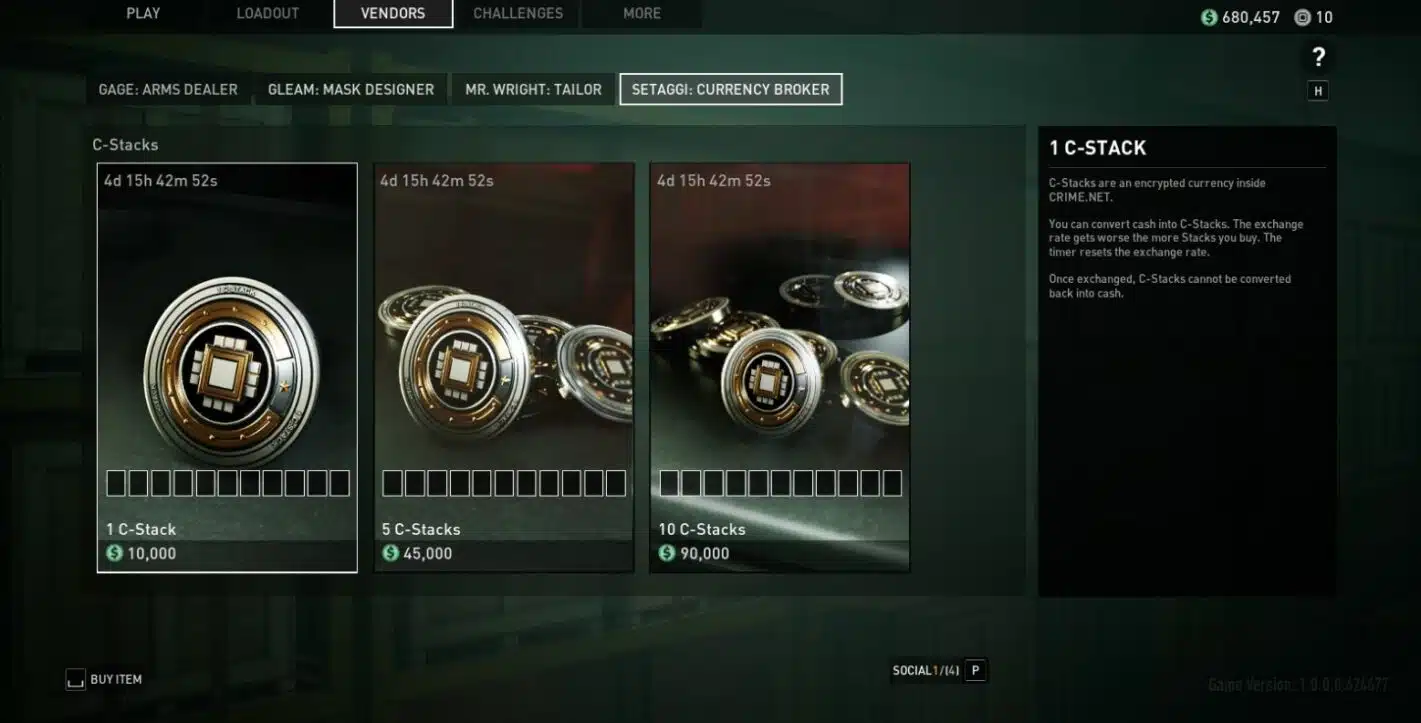Click the Buy Item label
Viewport: 1421px width, 723px height.
point(116,680)
